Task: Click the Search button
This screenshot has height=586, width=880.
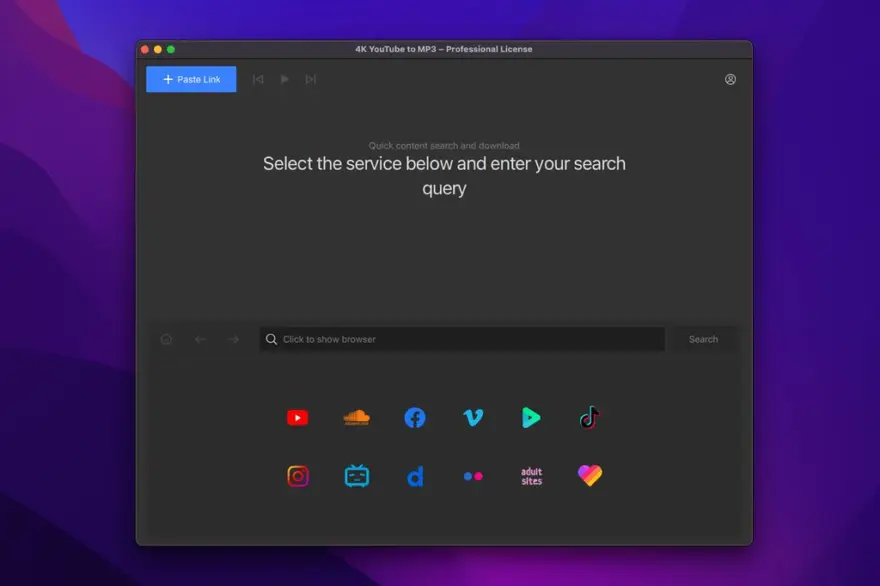Action: click(703, 339)
